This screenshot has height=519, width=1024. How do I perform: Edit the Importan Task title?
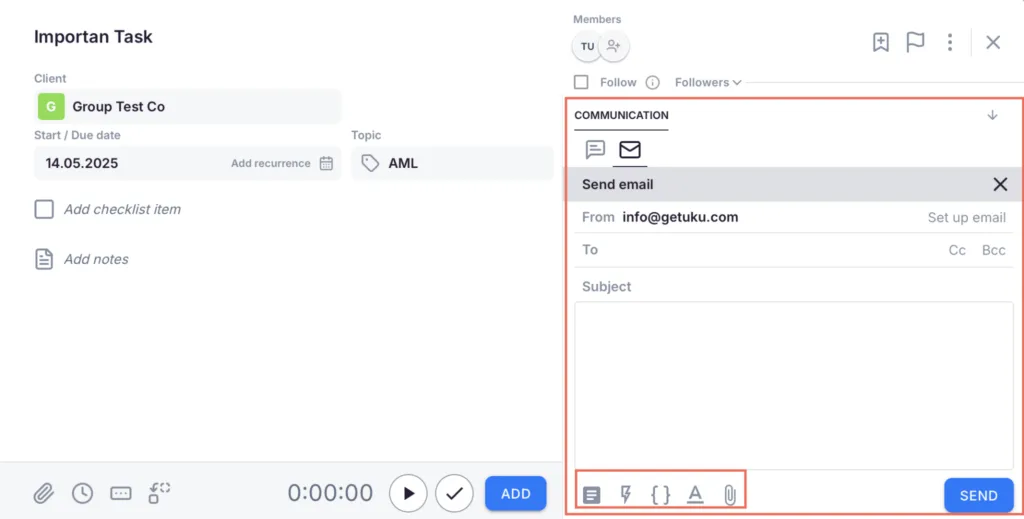click(93, 37)
